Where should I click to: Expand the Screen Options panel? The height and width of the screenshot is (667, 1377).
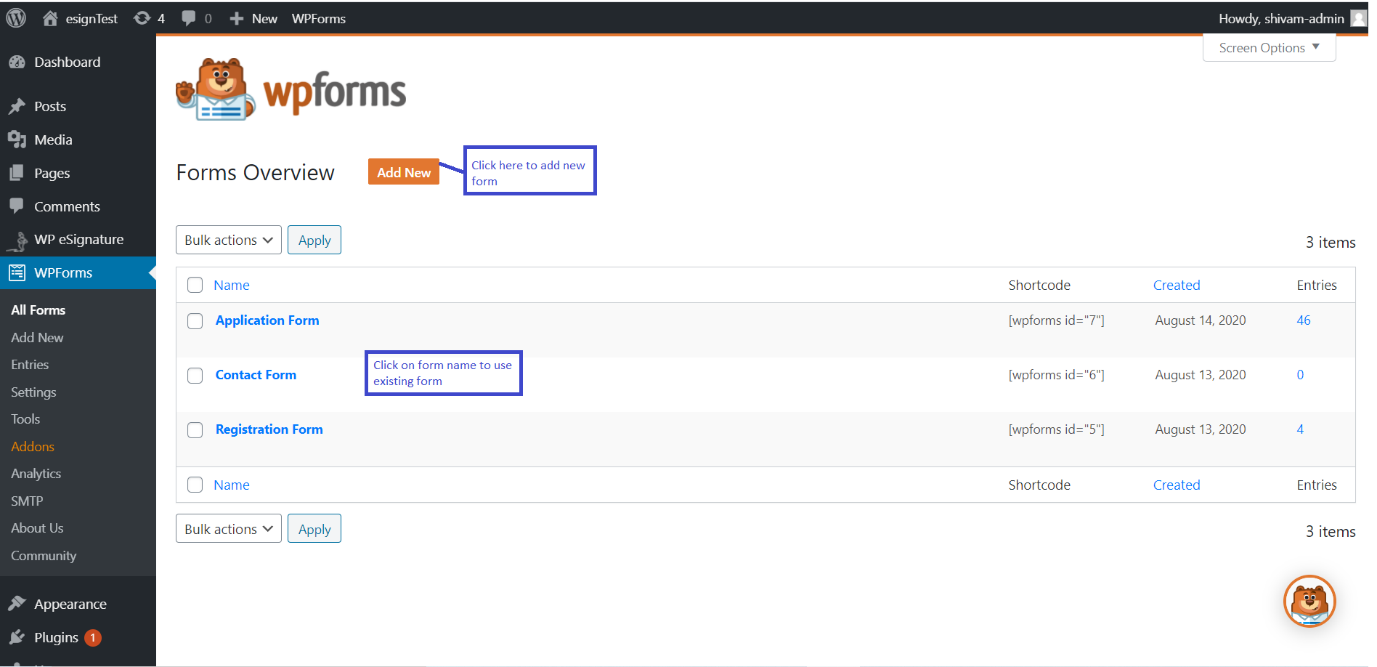(1269, 47)
